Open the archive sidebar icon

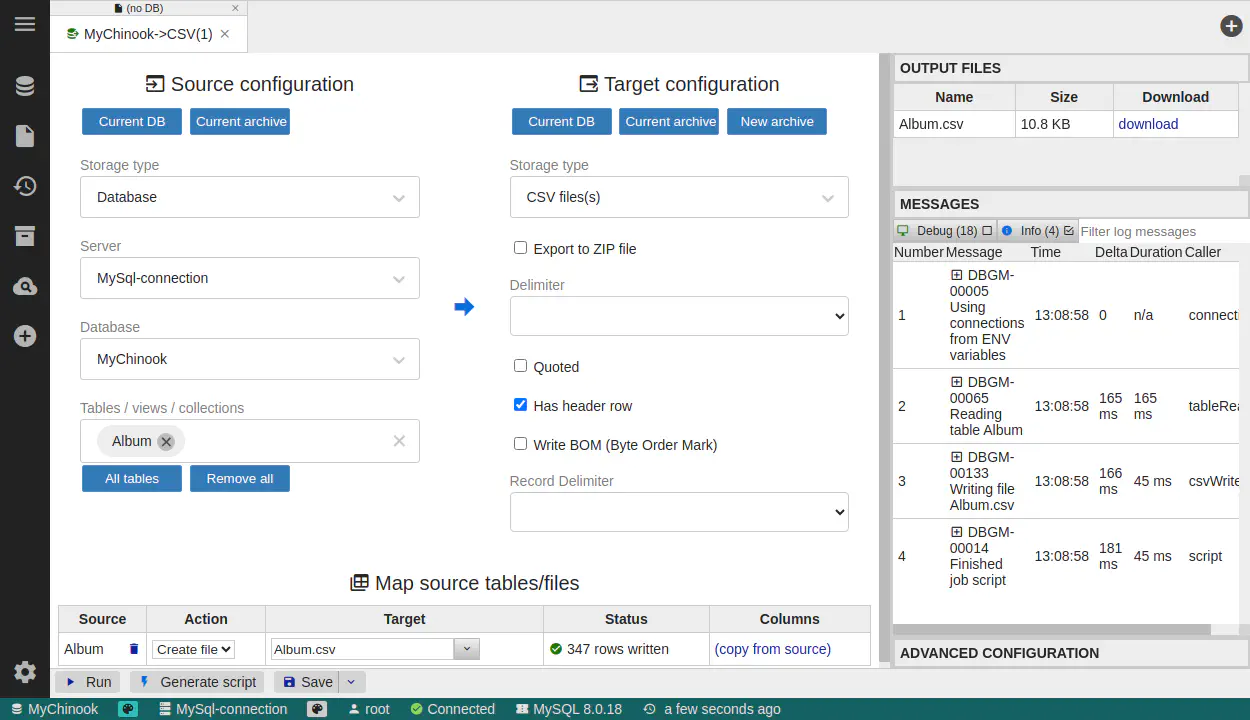(x=25, y=236)
